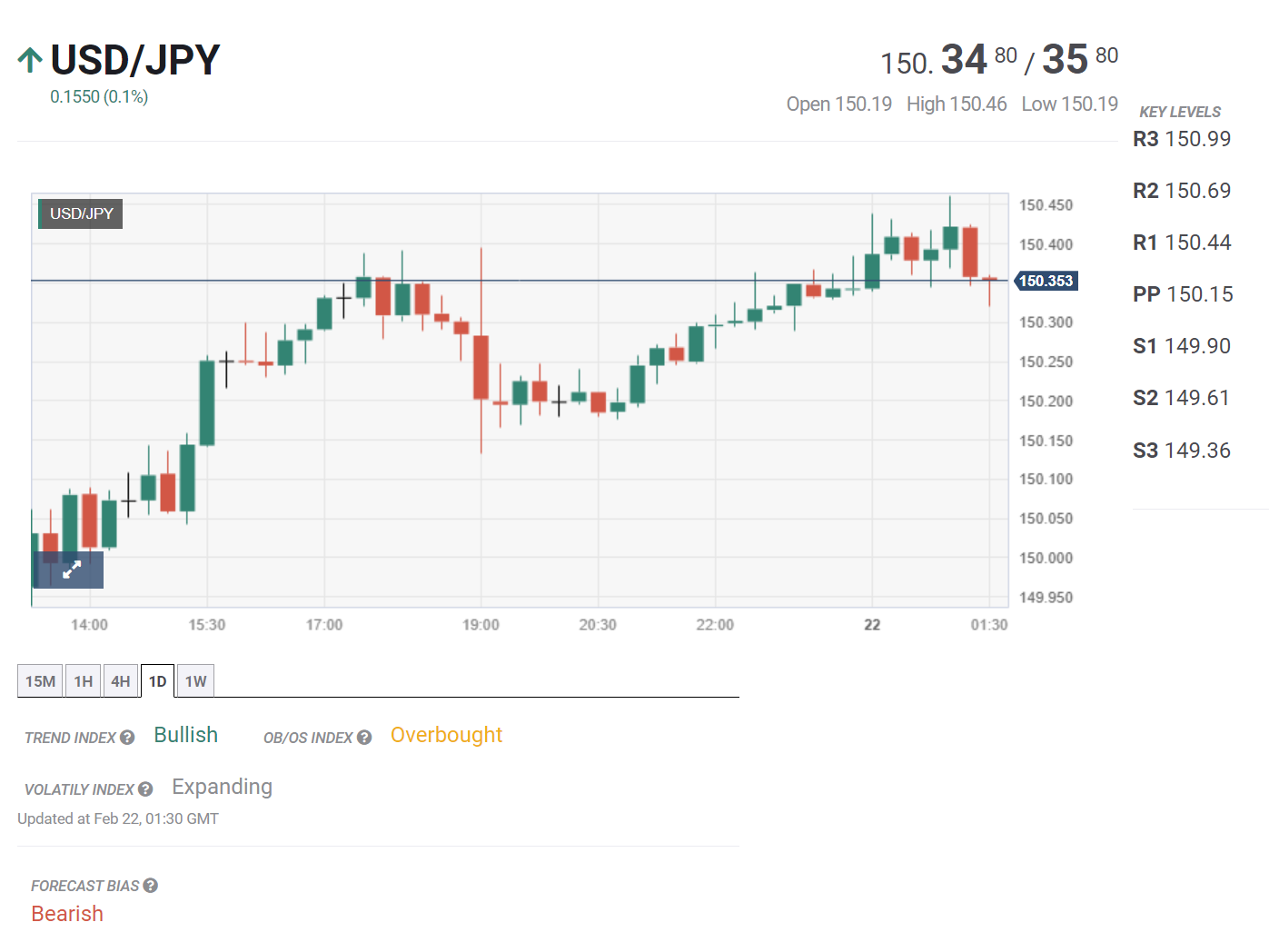Click the High 150.46 value

pyautogui.click(x=957, y=104)
